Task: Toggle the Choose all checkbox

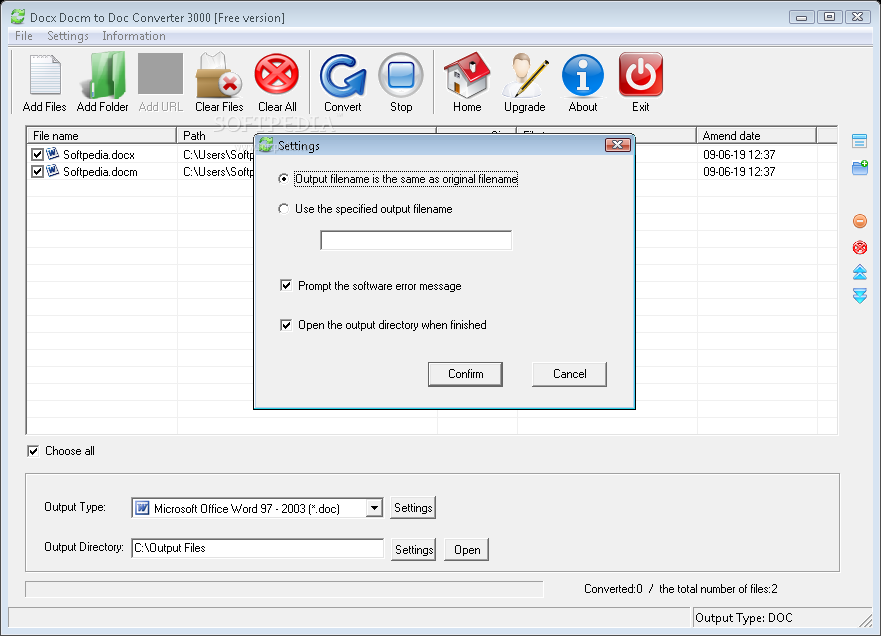Action: click(33, 451)
